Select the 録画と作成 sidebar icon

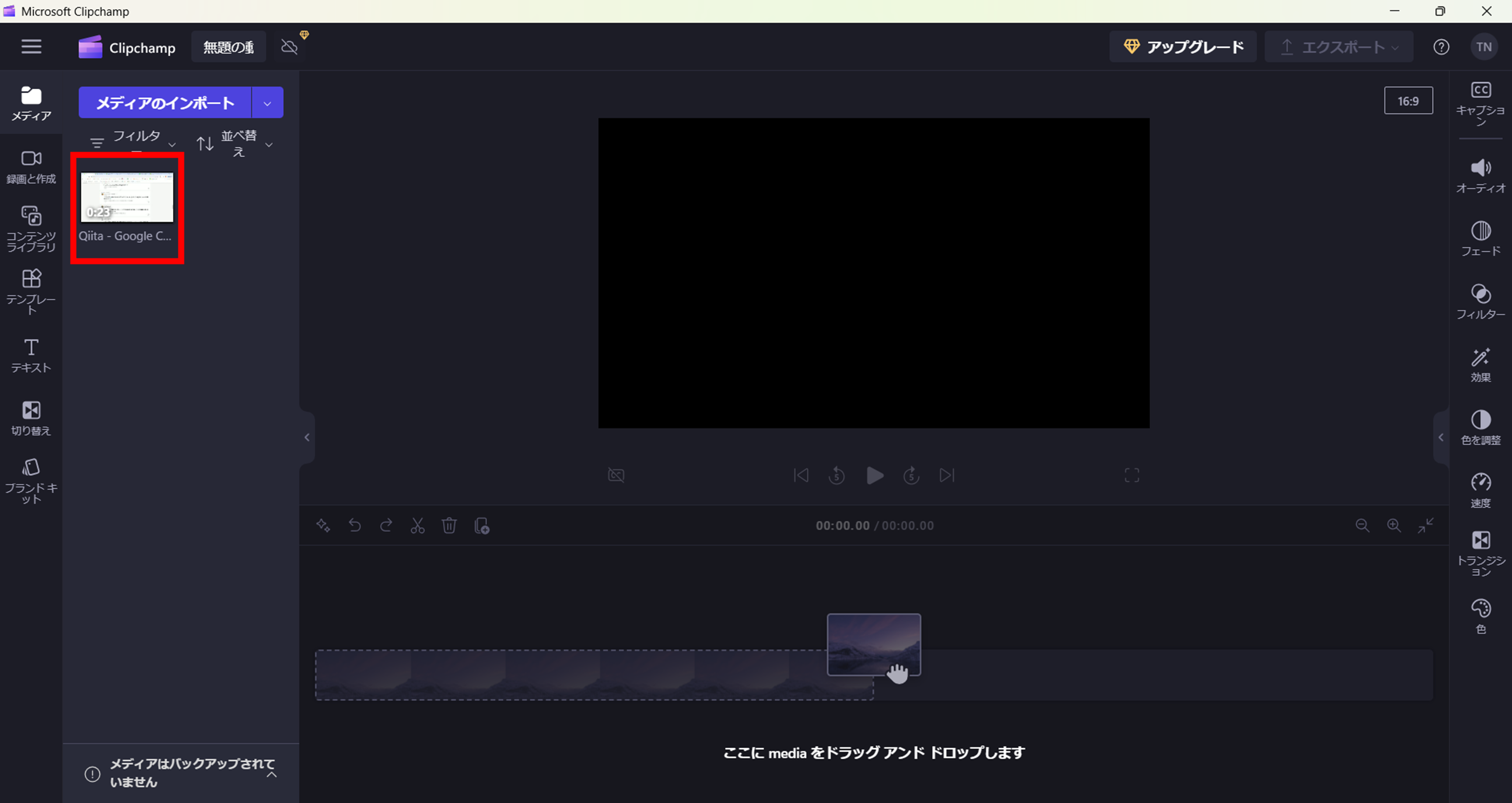[31, 166]
